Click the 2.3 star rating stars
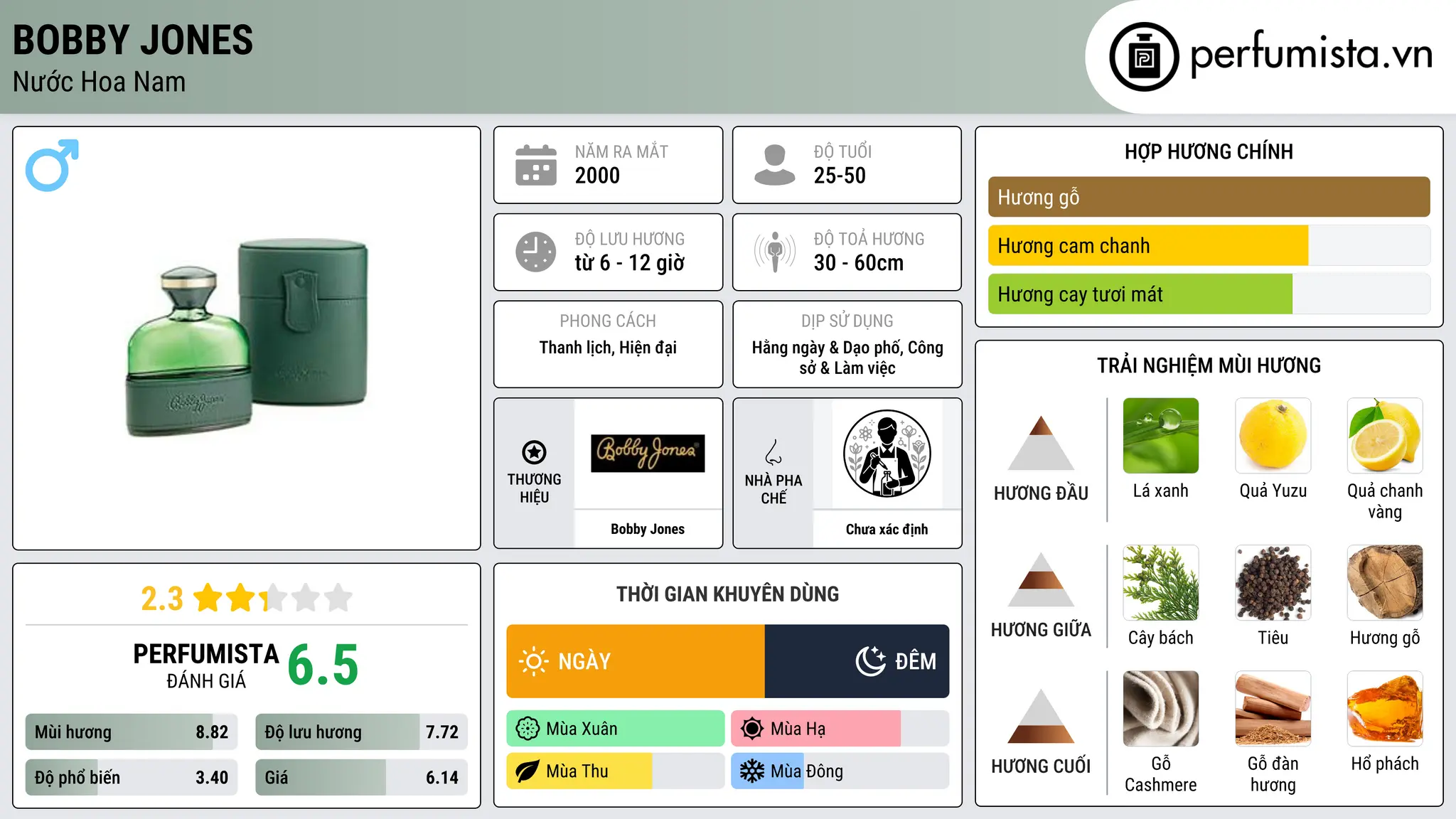The height and width of the screenshot is (819, 1456). [273, 598]
